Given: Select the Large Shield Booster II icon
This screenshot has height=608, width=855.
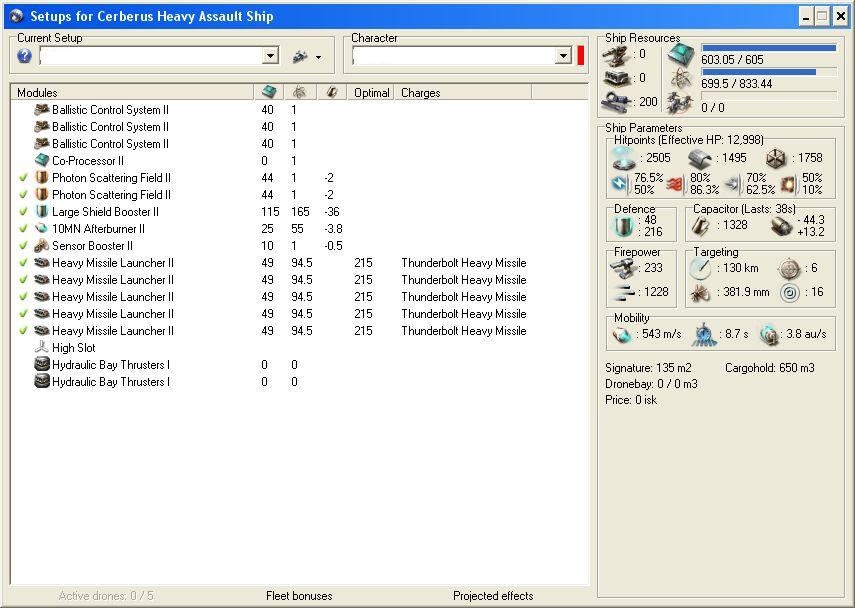Looking at the screenshot, I should point(42,212).
